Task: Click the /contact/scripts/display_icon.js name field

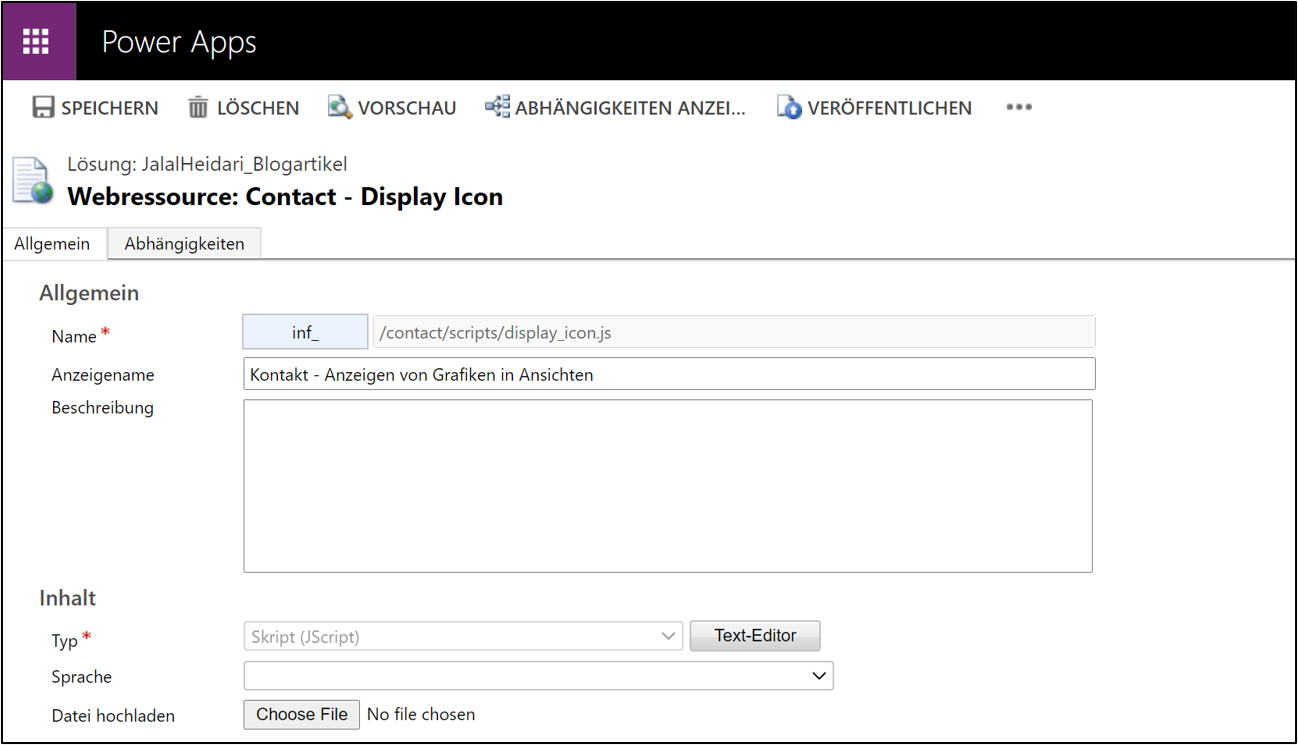Action: tap(734, 332)
